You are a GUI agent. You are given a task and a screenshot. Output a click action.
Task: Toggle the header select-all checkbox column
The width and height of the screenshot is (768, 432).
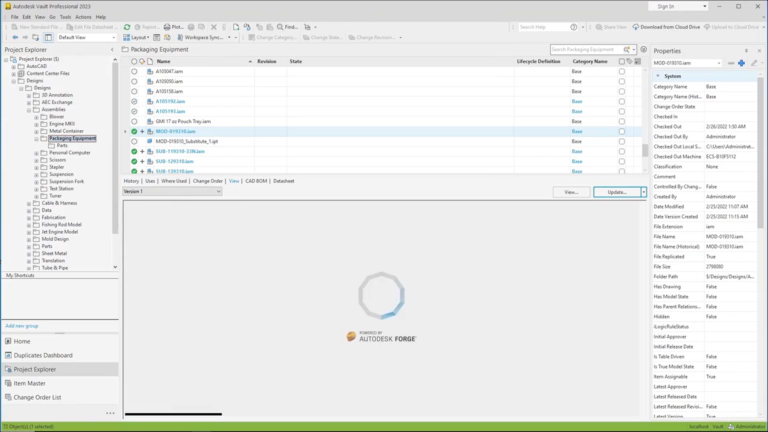coord(622,61)
